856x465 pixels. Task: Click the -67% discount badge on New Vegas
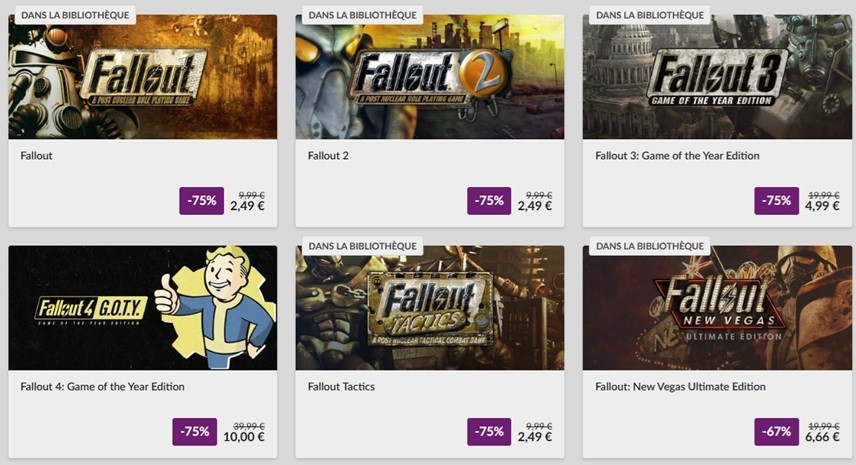776,432
